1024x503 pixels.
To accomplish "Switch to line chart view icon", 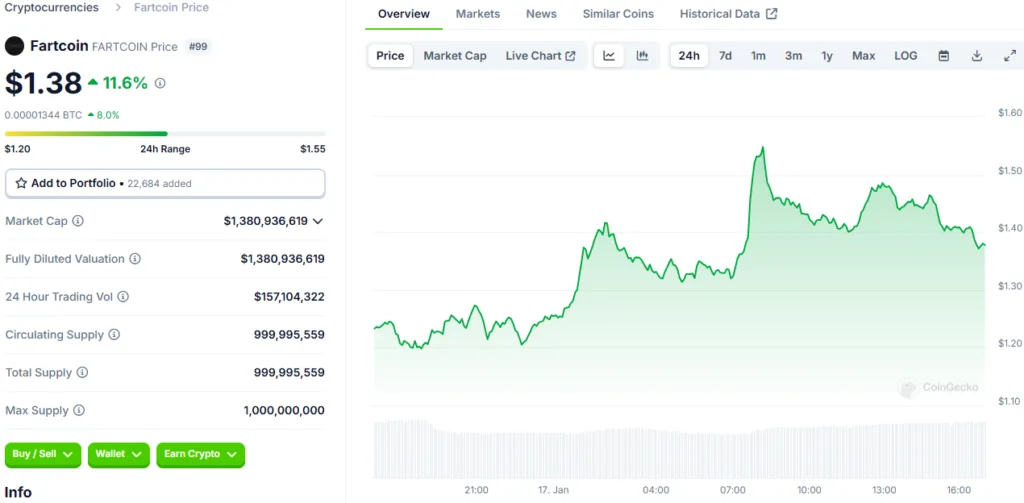I will point(609,56).
